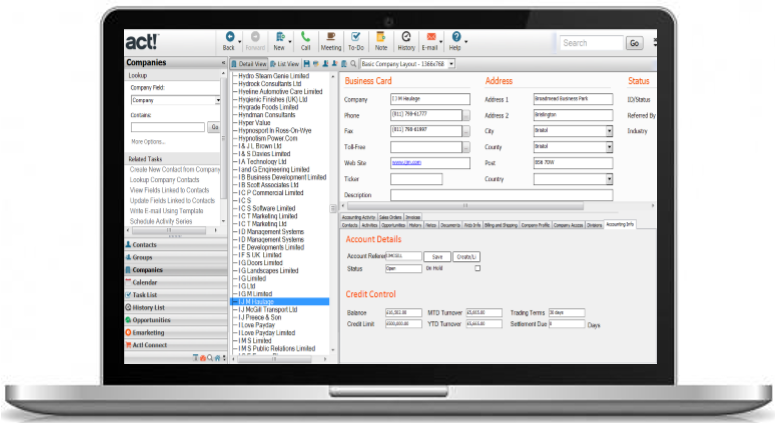Click the Create/Li button in Account Details
The image size is (778, 428).
pos(466,257)
